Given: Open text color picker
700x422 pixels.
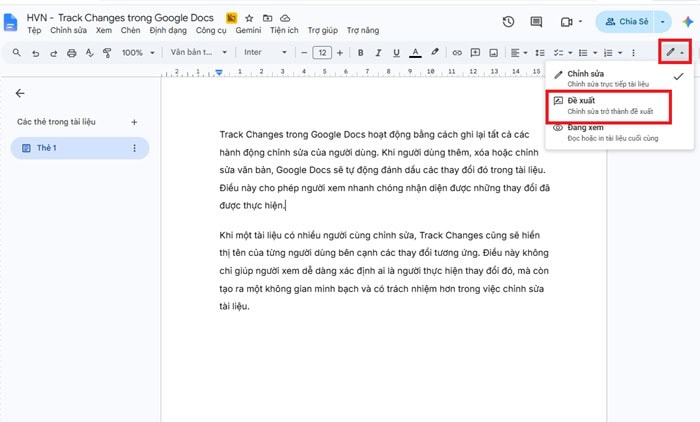Looking at the screenshot, I should 415,53.
